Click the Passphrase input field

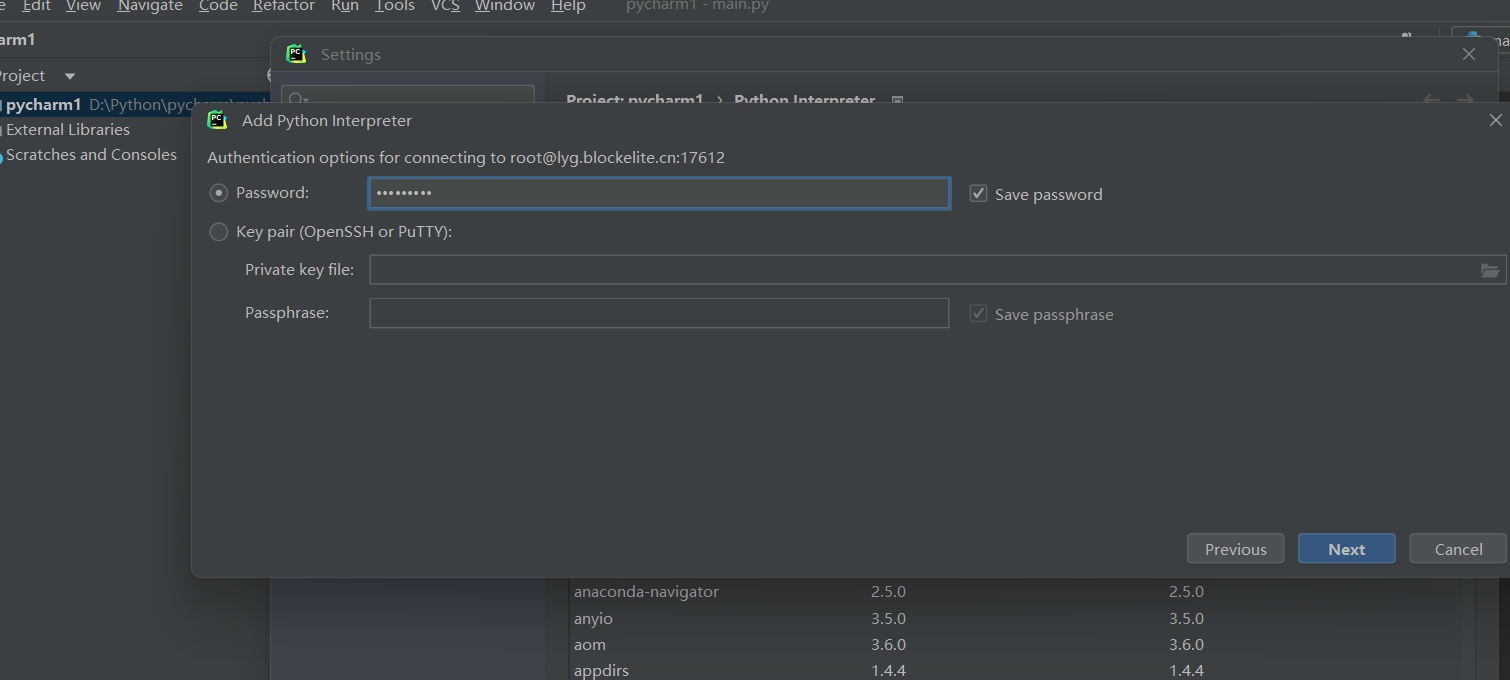click(x=659, y=313)
